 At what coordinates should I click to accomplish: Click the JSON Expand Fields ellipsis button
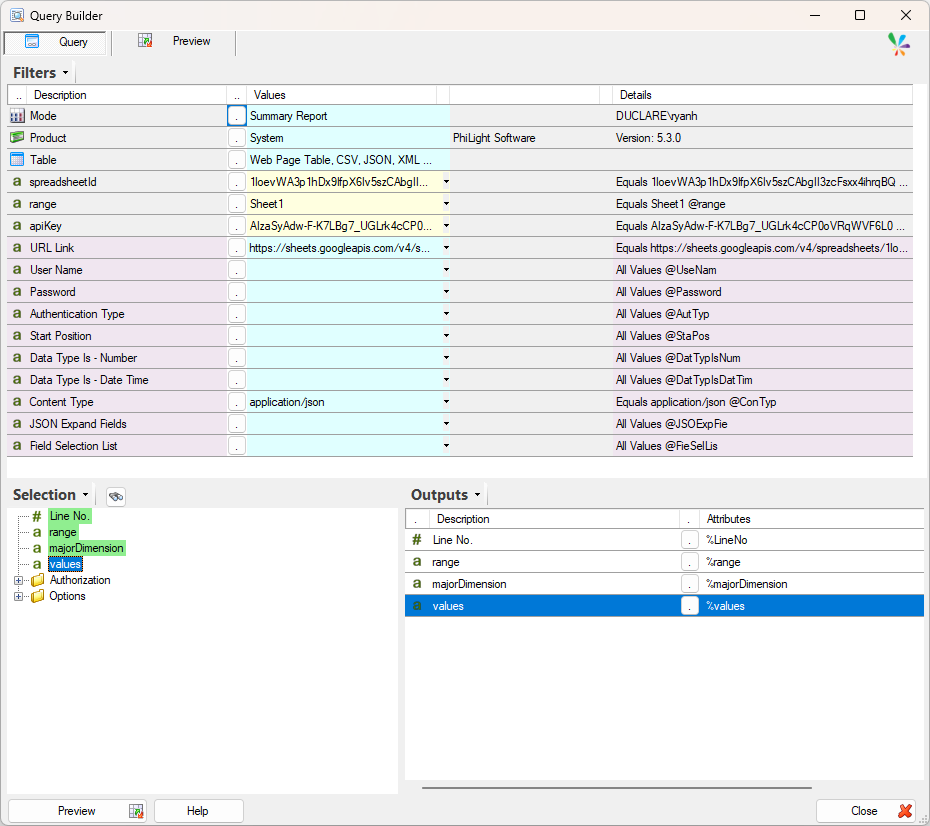tap(237, 424)
